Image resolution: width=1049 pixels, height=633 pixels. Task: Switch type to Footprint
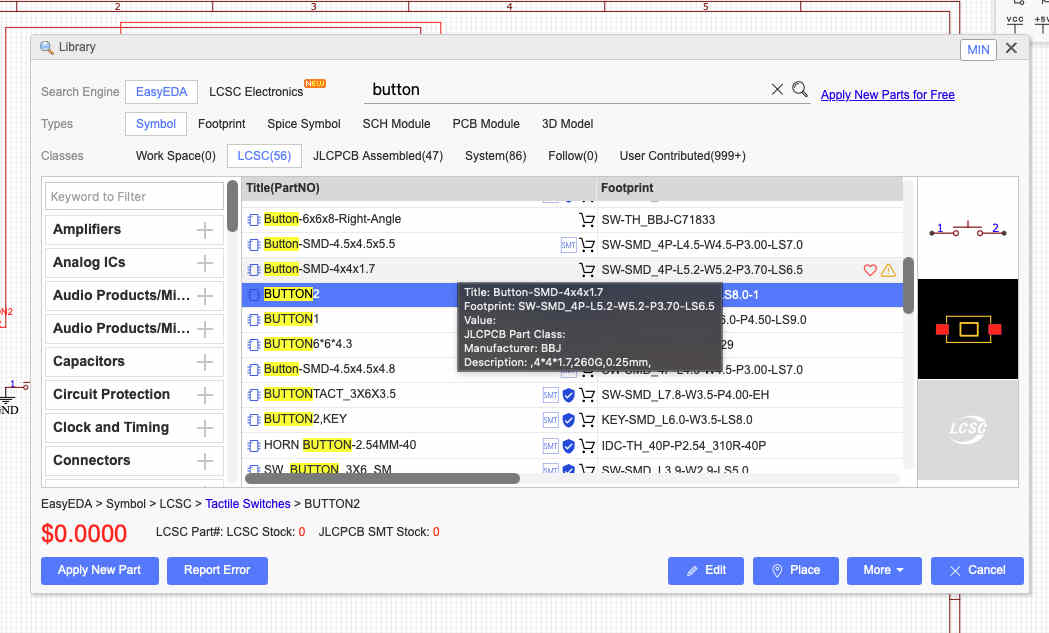click(x=221, y=124)
